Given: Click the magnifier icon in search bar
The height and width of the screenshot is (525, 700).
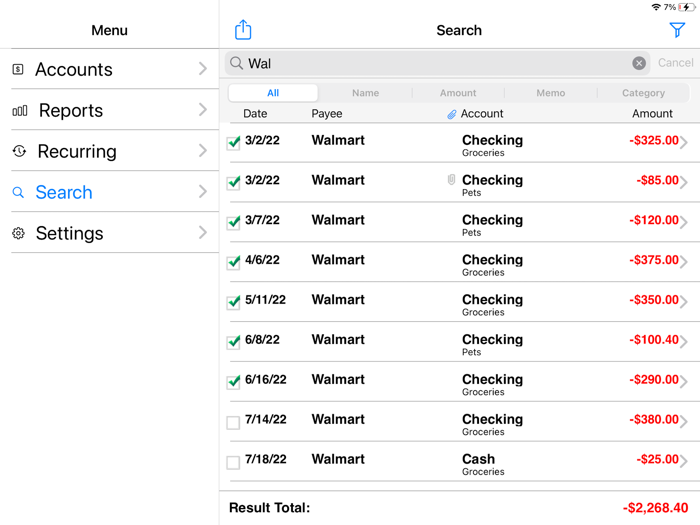Looking at the screenshot, I should coord(237,63).
